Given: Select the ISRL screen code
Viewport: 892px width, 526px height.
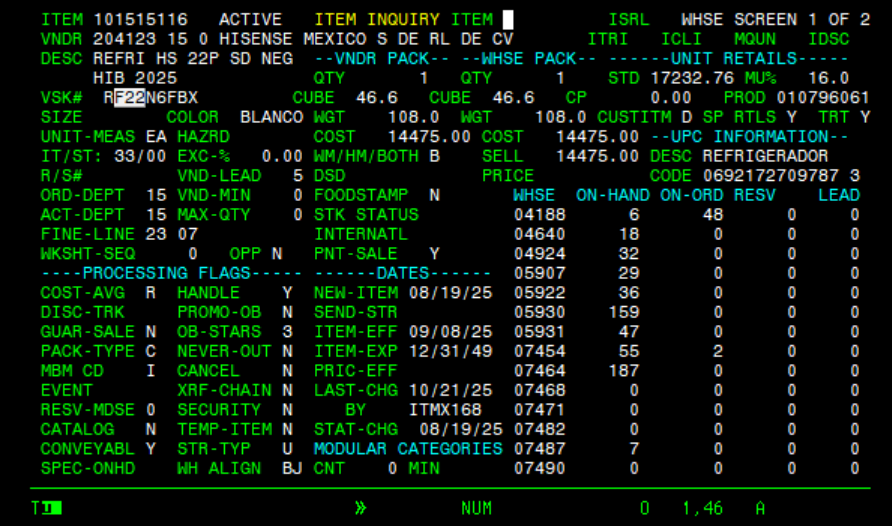Looking at the screenshot, I should pyautogui.click(x=629, y=19).
